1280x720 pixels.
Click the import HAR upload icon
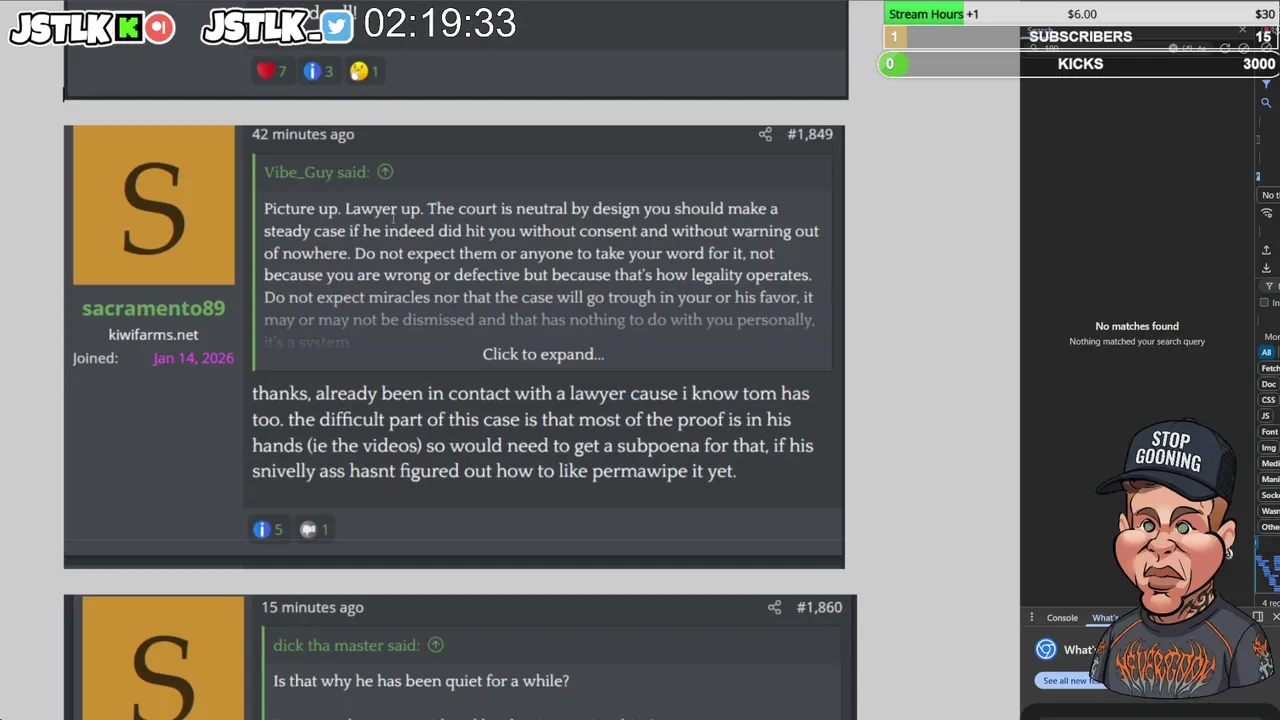pyautogui.click(x=1266, y=250)
